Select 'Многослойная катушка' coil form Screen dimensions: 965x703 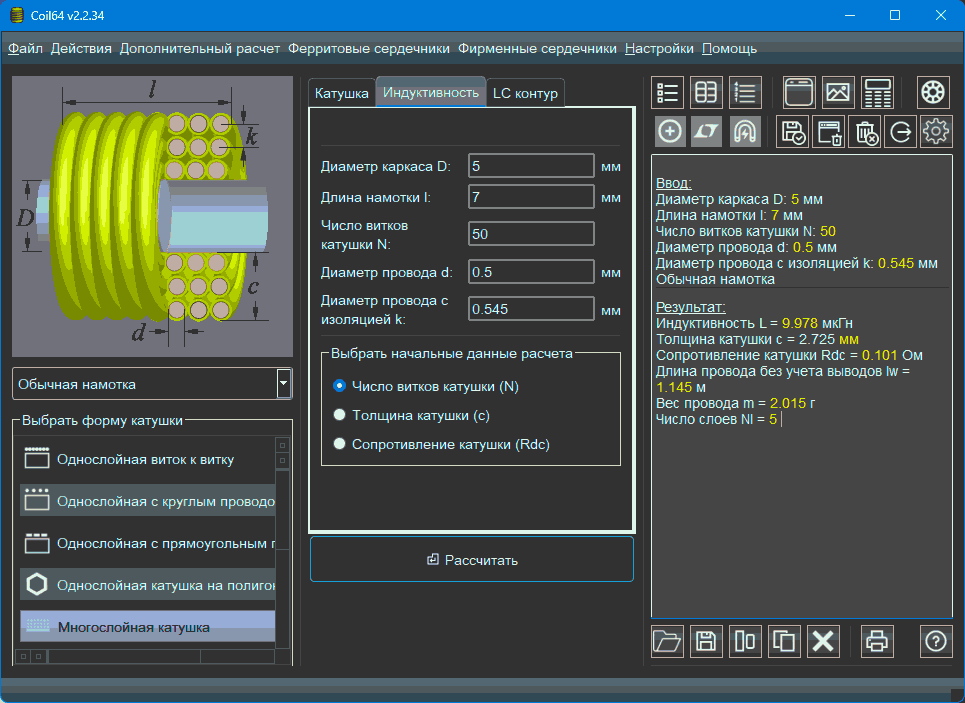tap(148, 627)
